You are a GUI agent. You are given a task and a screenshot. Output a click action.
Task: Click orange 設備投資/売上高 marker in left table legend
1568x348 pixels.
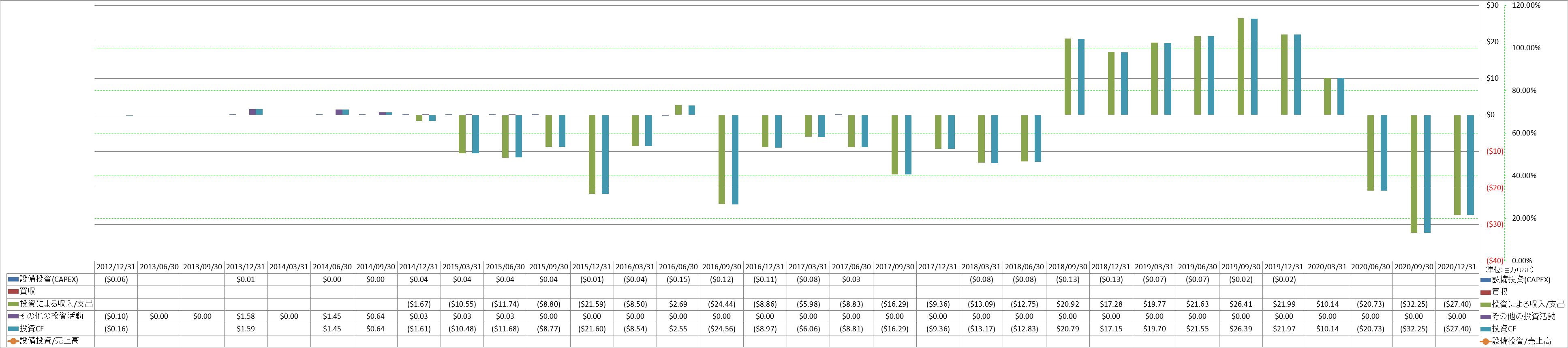pos(13,341)
